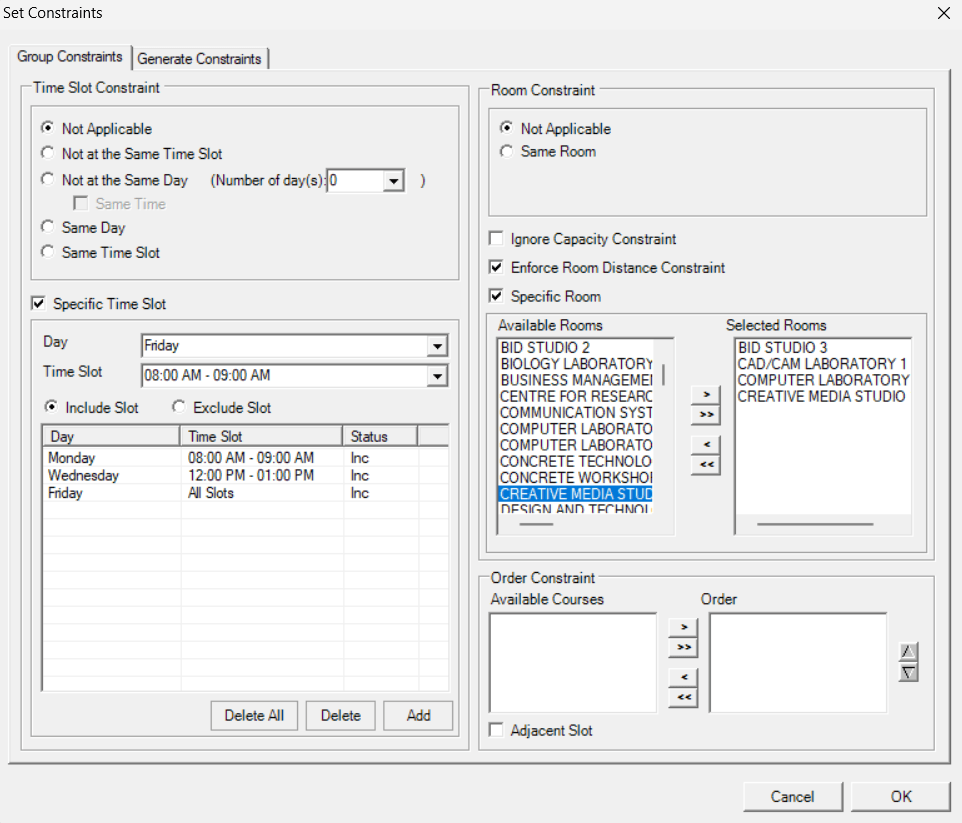Move course down in Order list
Screen dimensions: 962x823
(908, 673)
